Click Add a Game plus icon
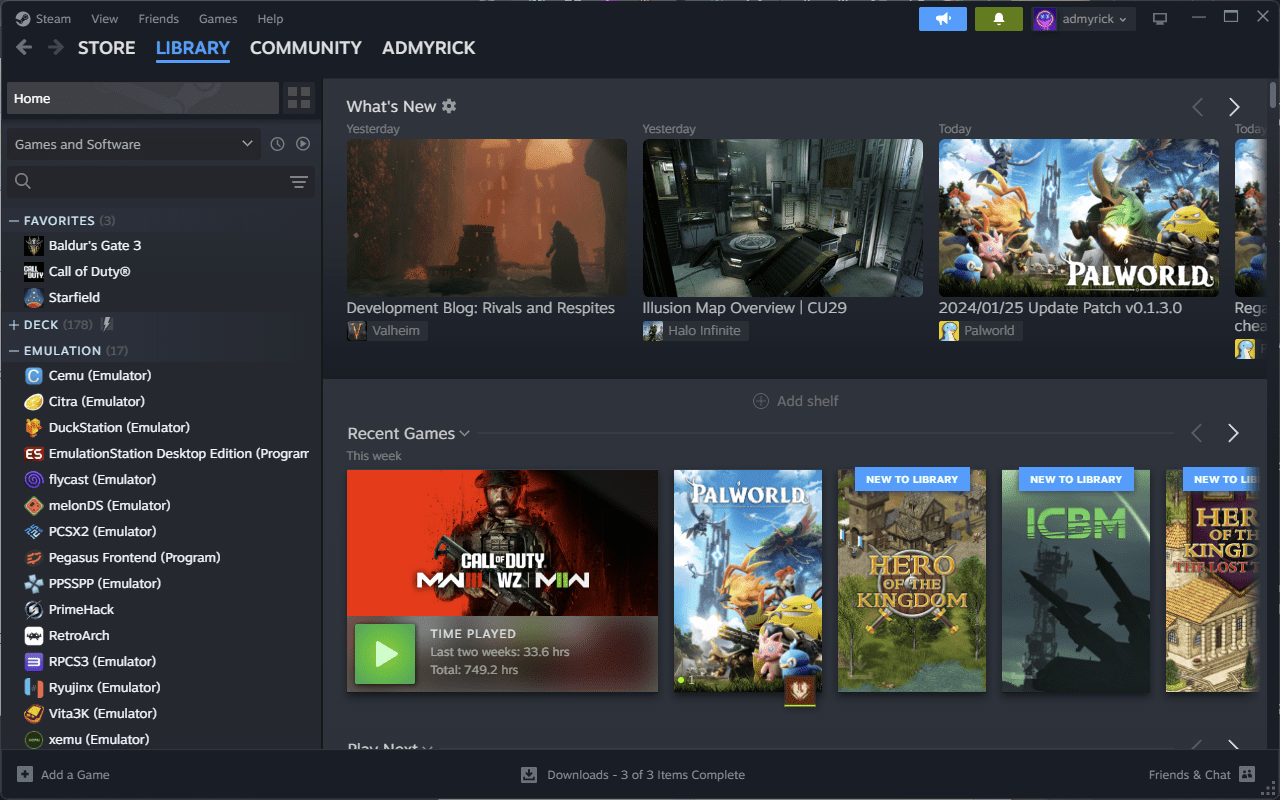This screenshot has width=1280, height=800. coord(25,774)
